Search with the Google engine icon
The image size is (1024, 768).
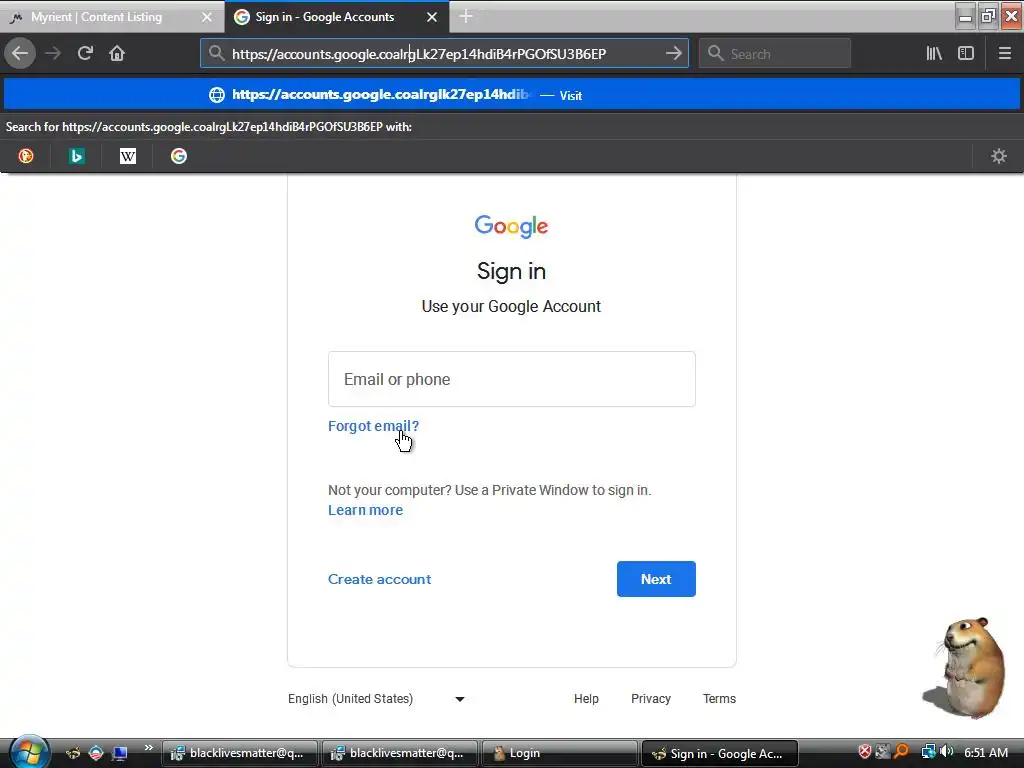(179, 156)
